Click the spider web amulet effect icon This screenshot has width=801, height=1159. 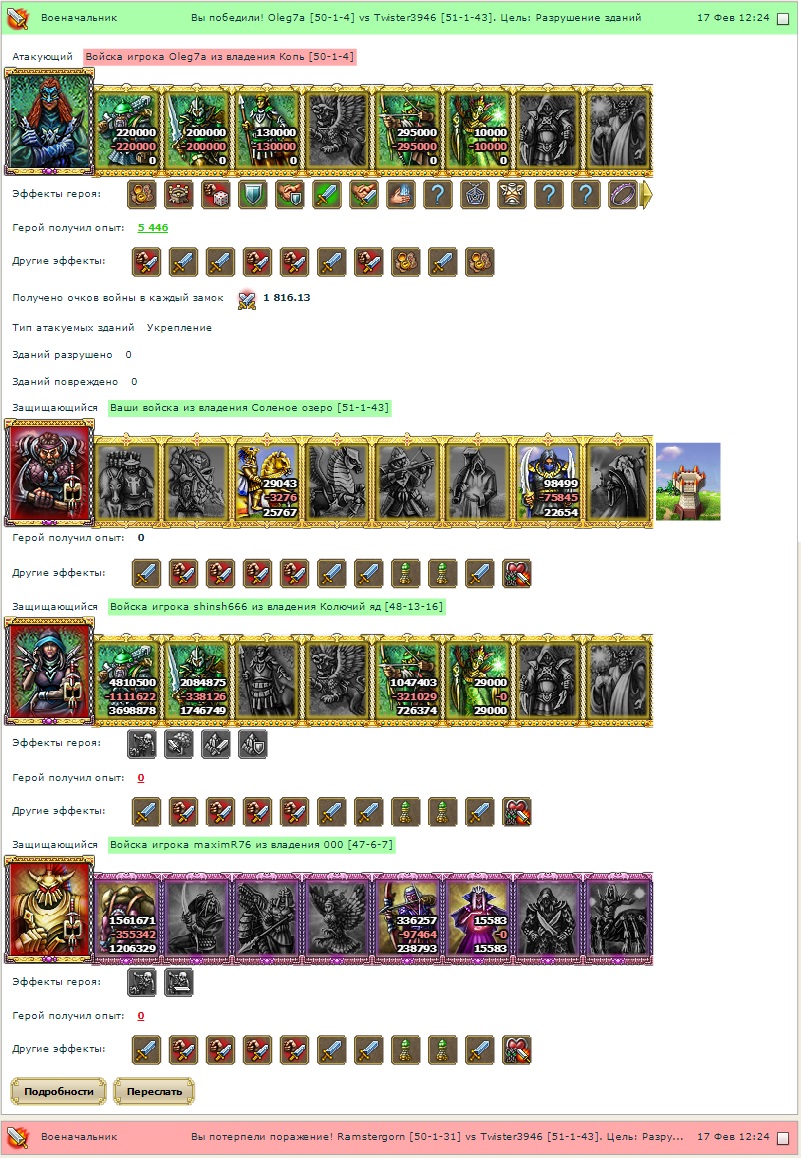[474, 195]
